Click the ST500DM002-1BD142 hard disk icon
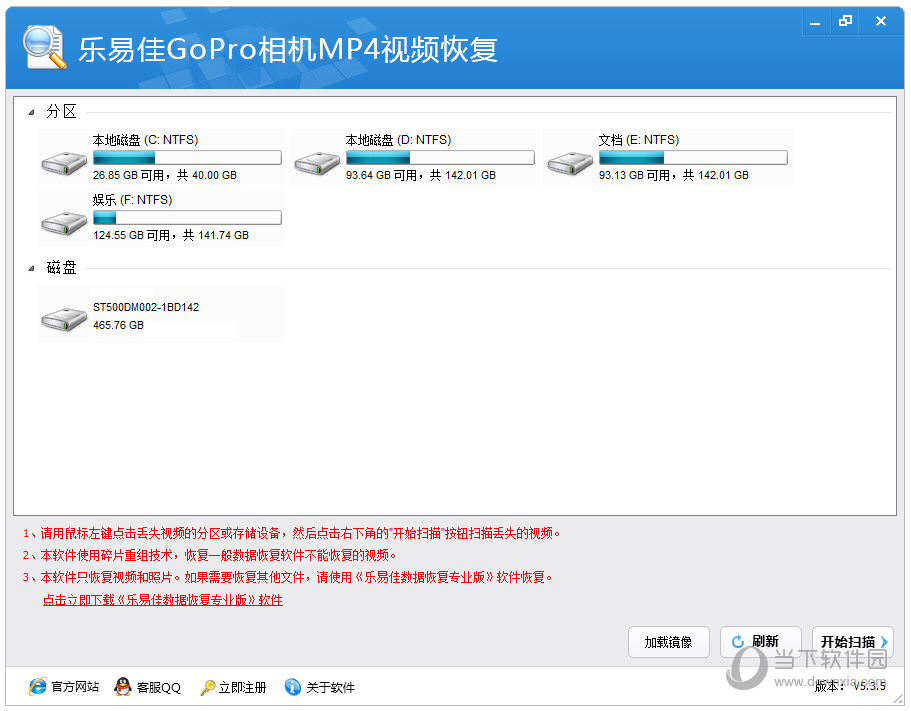This screenshot has height=711, width=911. click(x=64, y=319)
